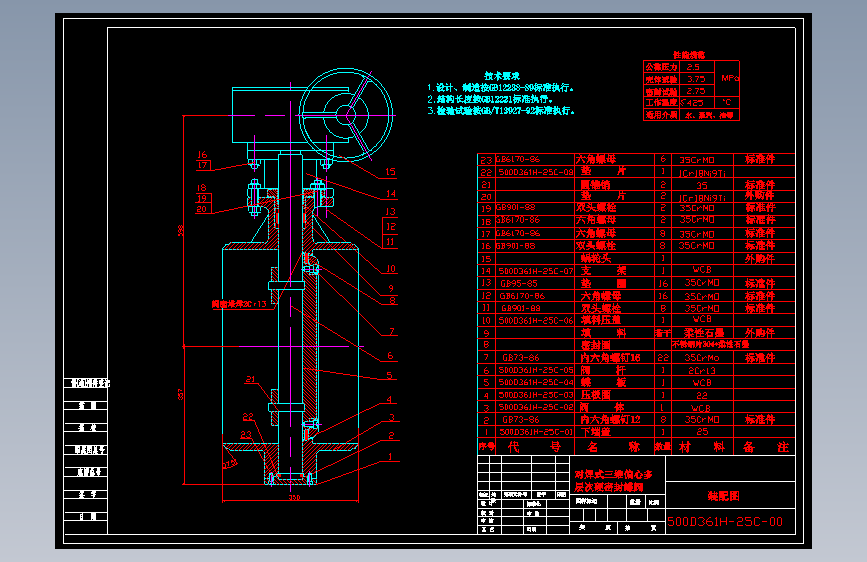Click code 500D361H-25C-01 in parts list
The width and height of the screenshot is (867, 562).
[536, 432]
